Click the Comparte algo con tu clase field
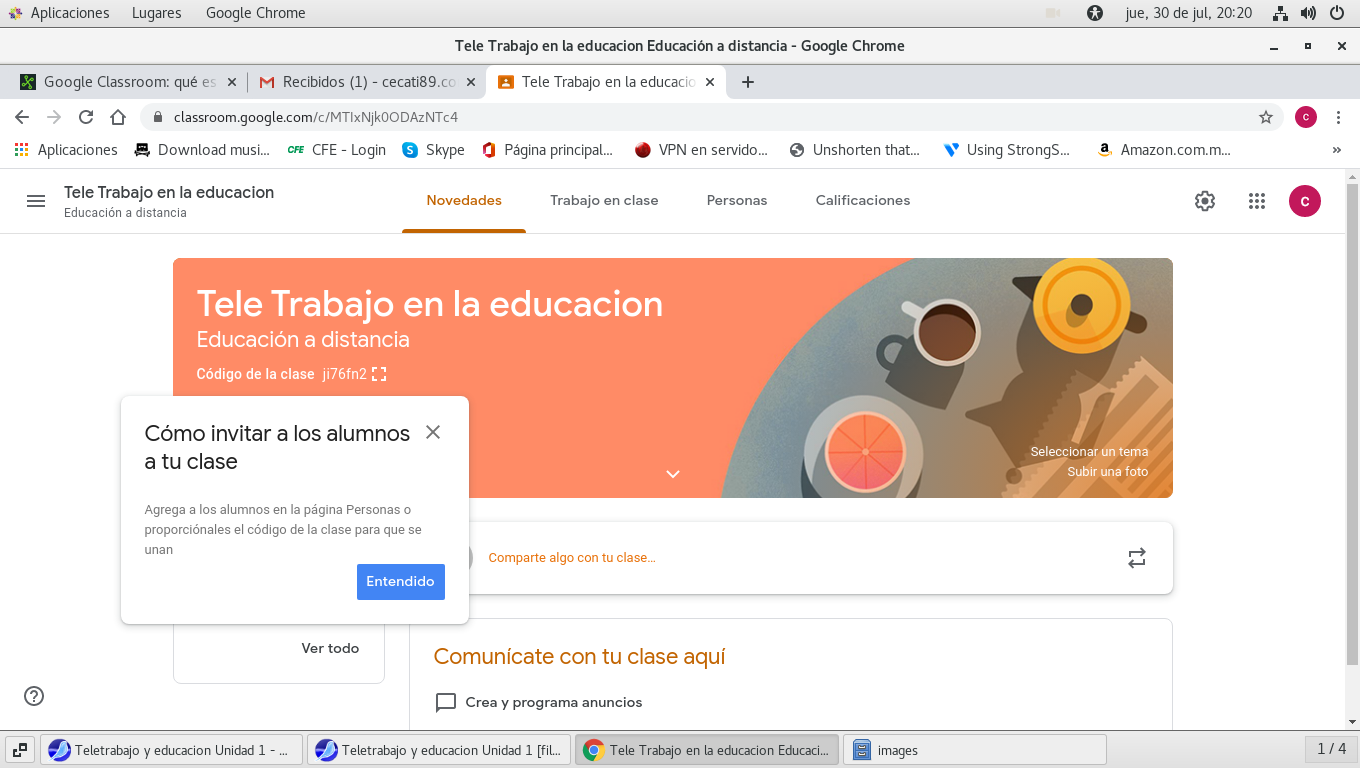The height and width of the screenshot is (768, 1360). click(x=572, y=558)
